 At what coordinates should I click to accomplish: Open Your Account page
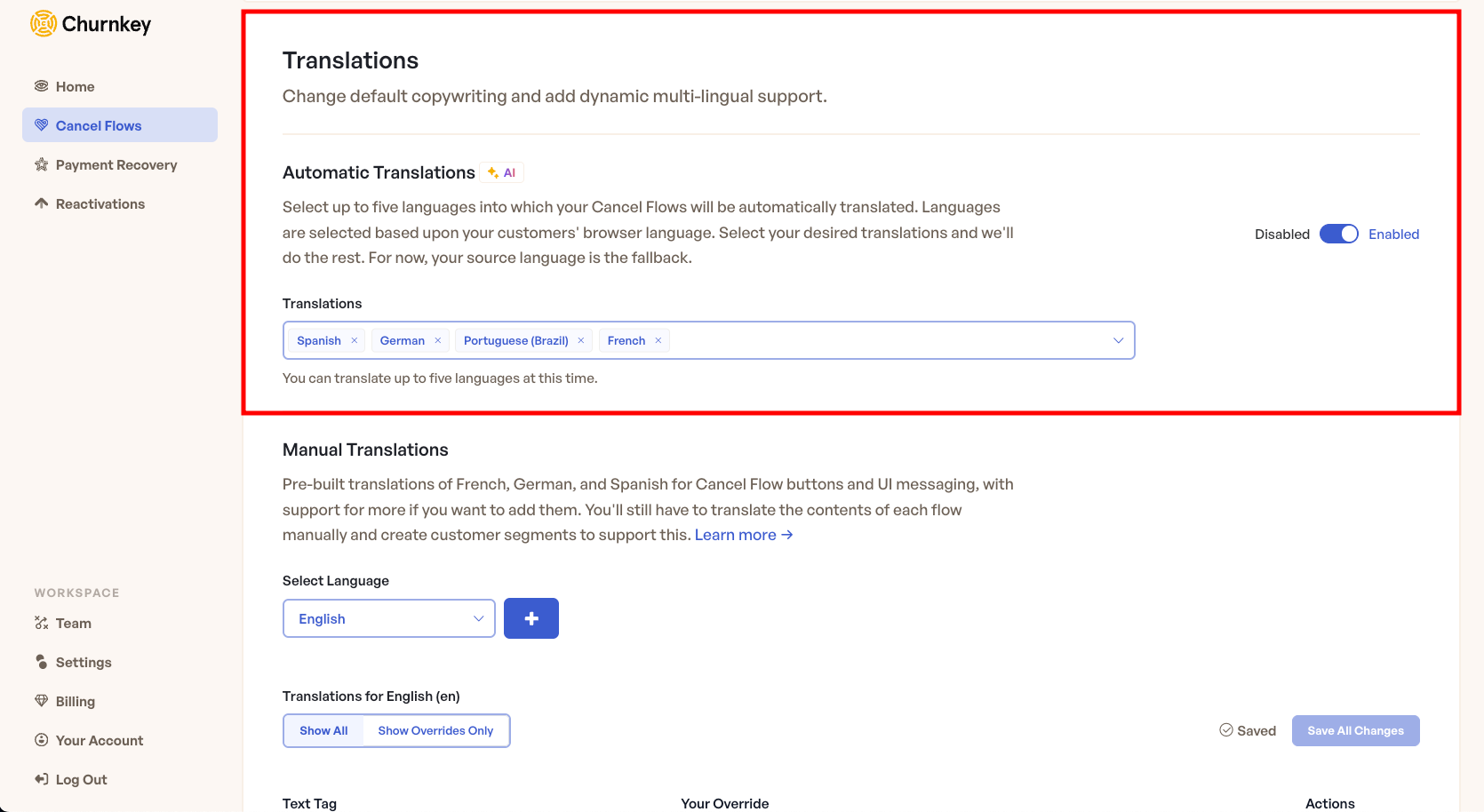pyautogui.click(x=98, y=740)
